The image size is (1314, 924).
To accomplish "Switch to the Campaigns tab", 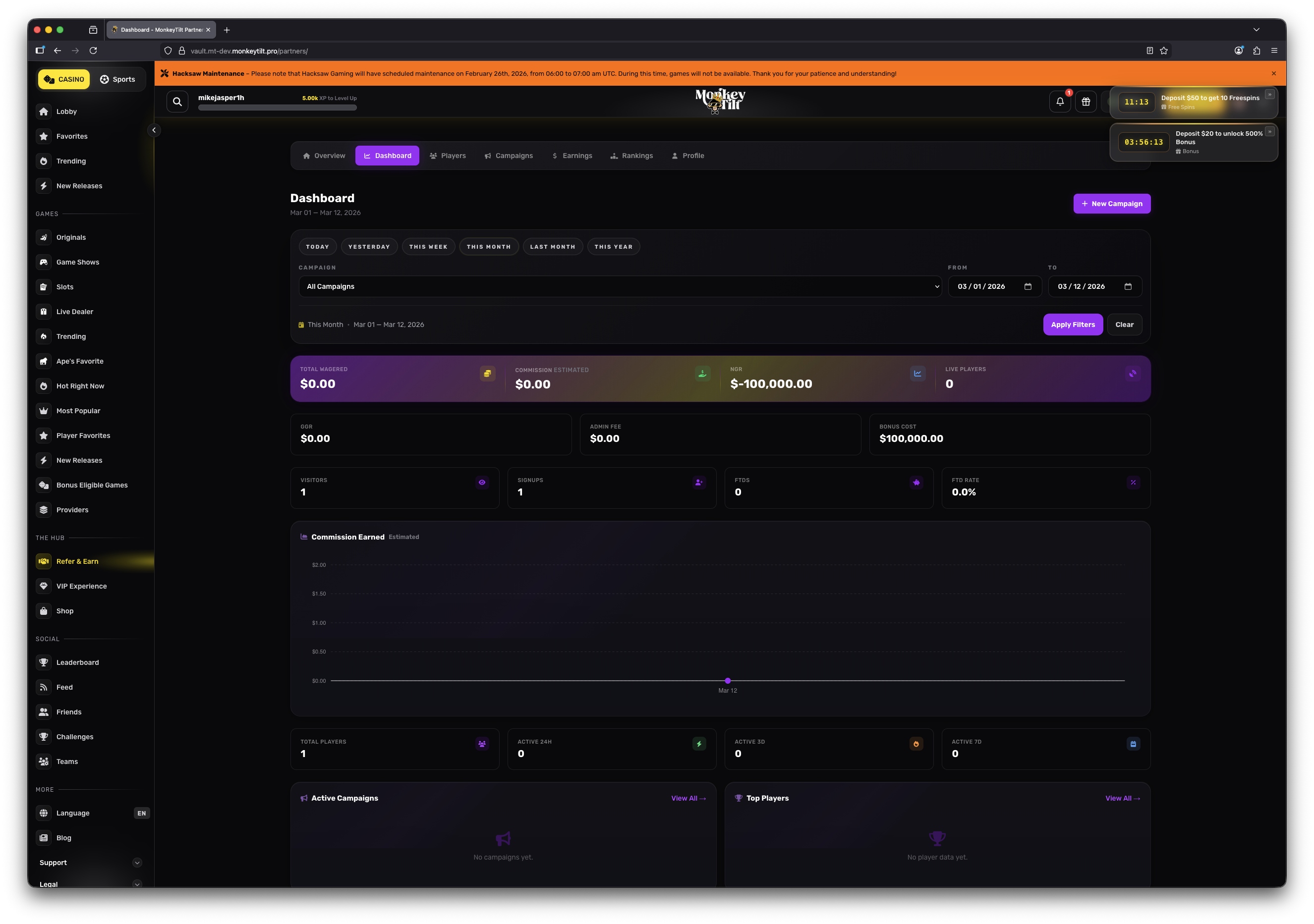I will (x=508, y=156).
